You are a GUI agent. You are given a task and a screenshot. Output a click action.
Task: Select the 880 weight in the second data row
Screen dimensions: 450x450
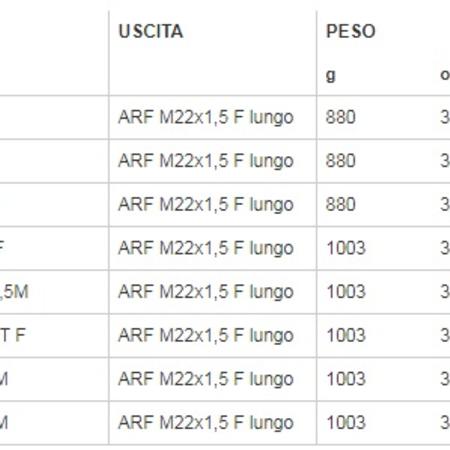[341, 161]
